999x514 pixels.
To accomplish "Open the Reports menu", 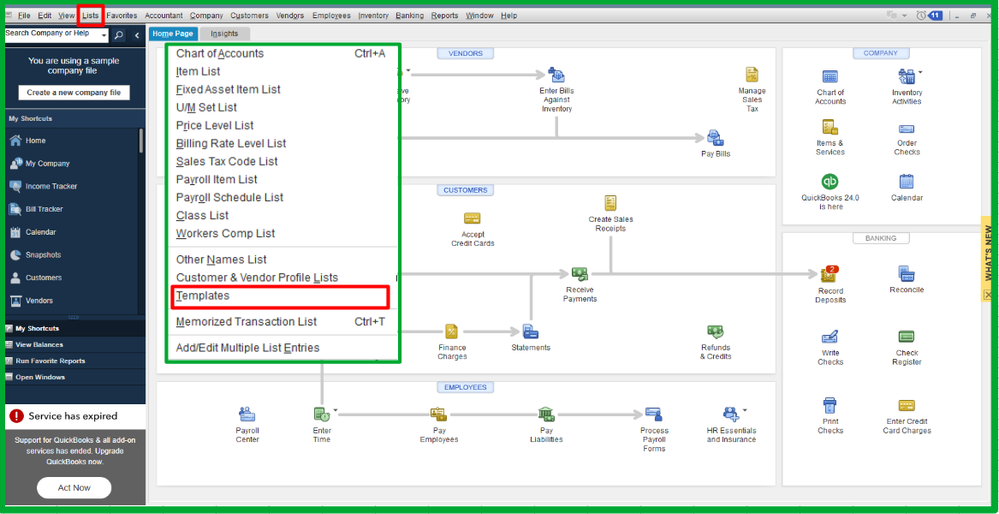I will (444, 15).
